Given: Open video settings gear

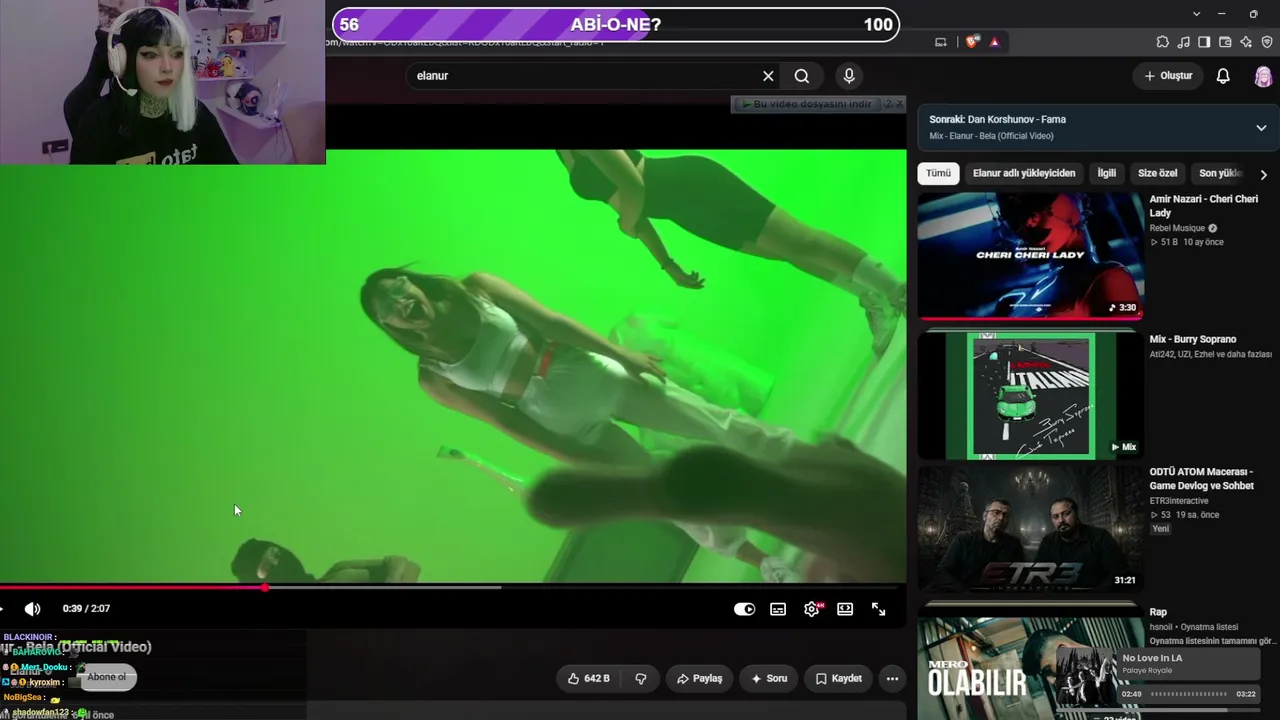Looking at the screenshot, I should pyautogui.click(x=812, y=609).
